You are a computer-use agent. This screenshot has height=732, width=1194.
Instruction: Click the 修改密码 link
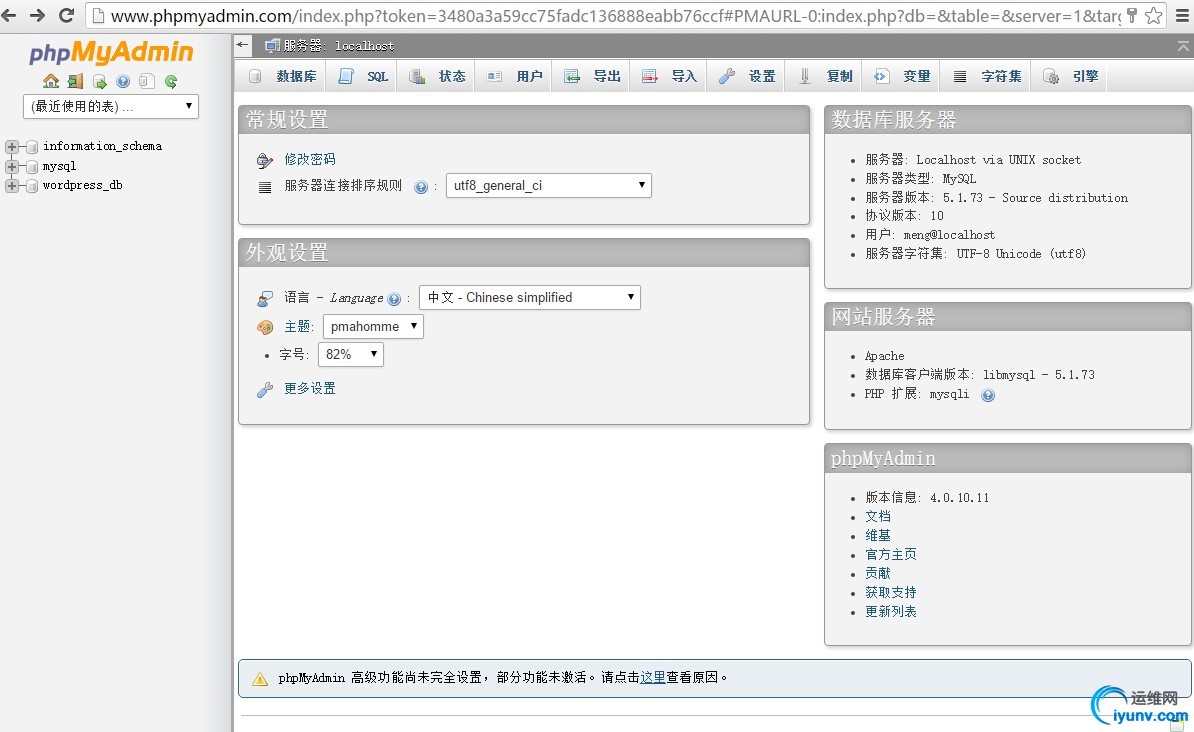310,159
